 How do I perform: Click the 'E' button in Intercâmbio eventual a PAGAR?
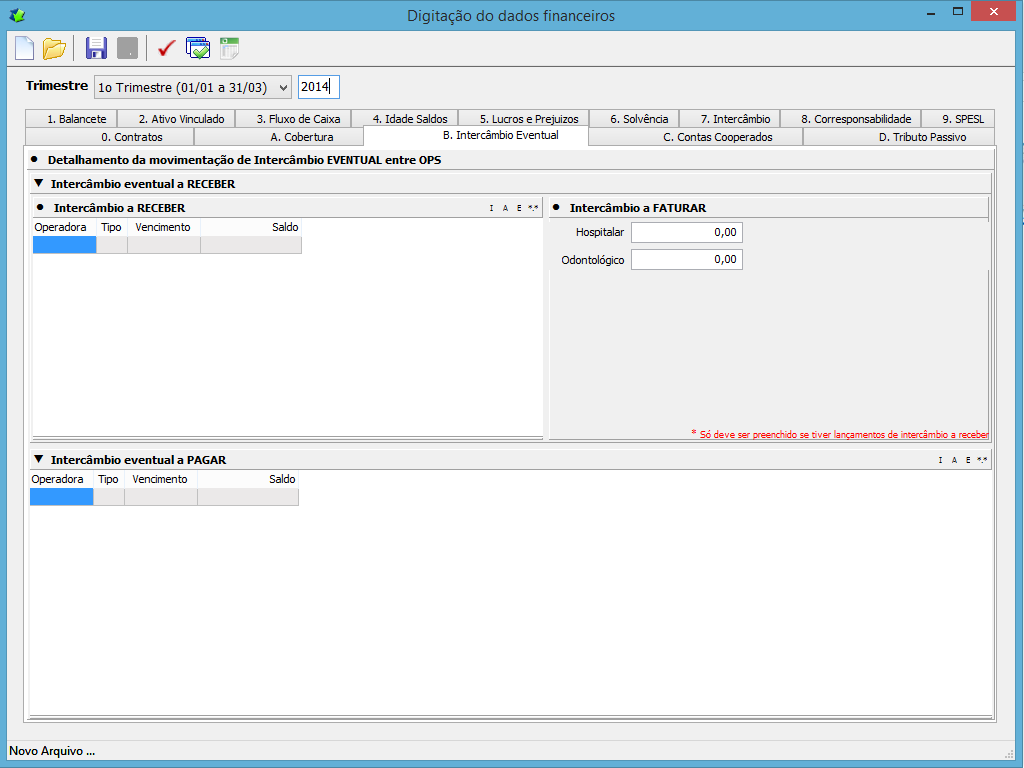968,460
